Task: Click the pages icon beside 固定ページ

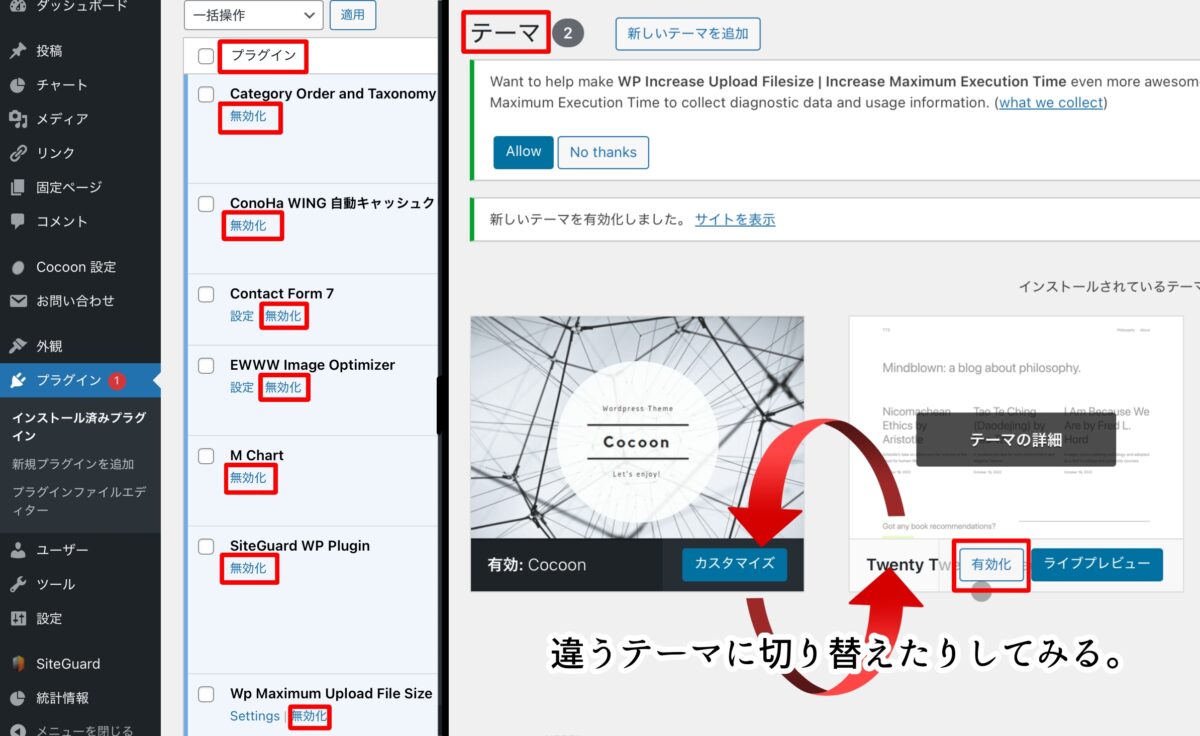Action: 18,187
